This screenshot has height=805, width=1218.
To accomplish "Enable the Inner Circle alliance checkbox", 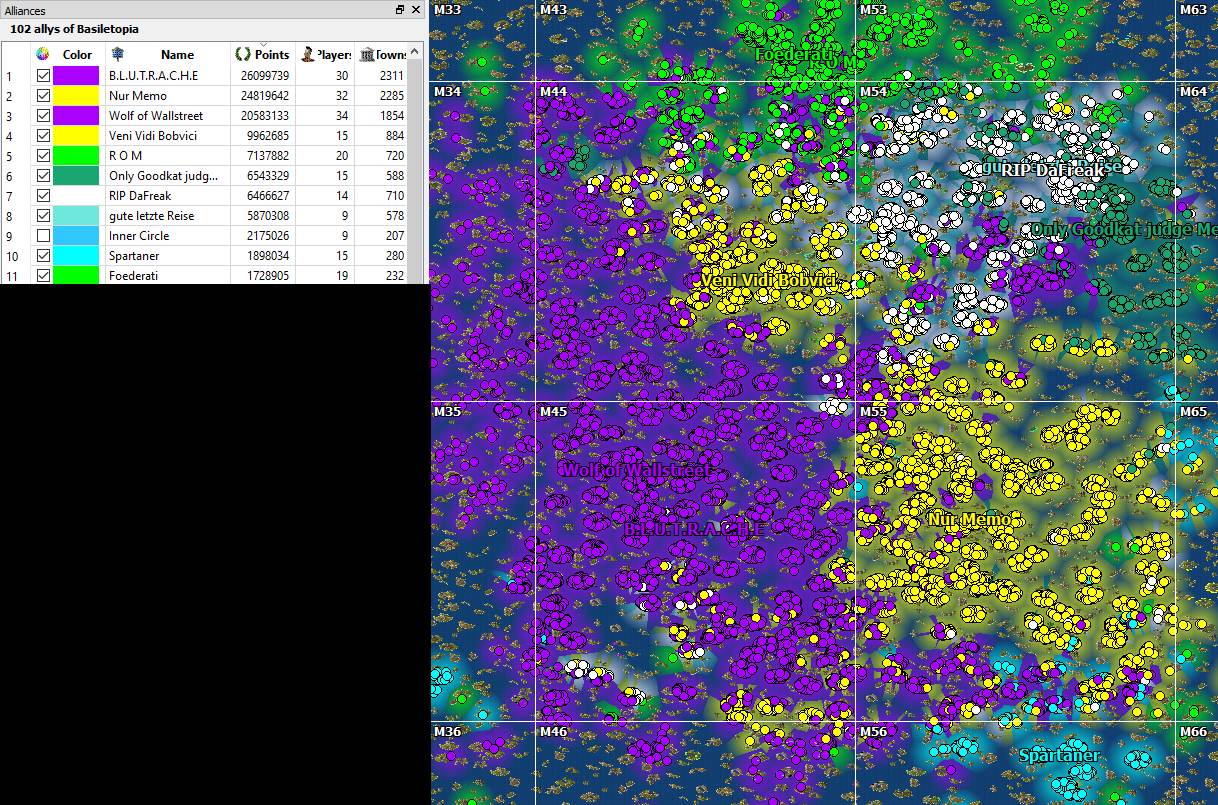I will tap(43, 236).
